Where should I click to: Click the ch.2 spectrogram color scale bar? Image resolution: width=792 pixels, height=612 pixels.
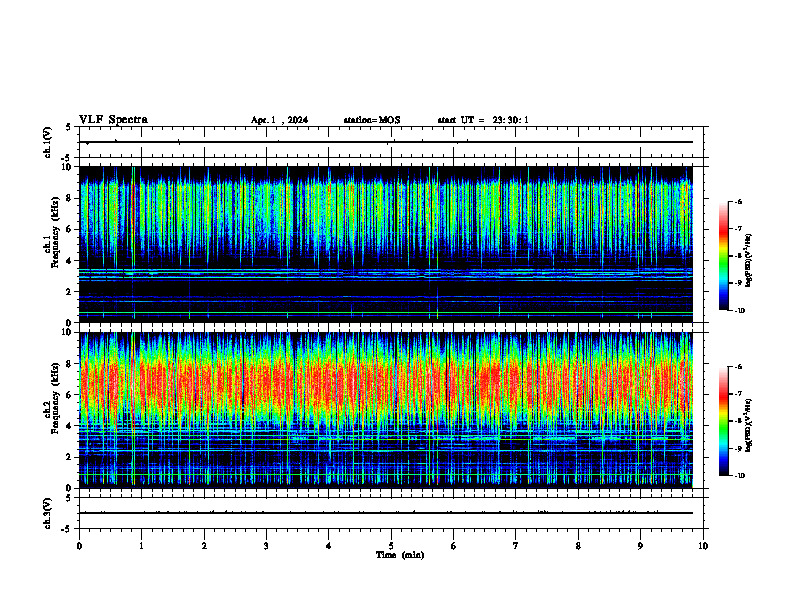[723, 421]
